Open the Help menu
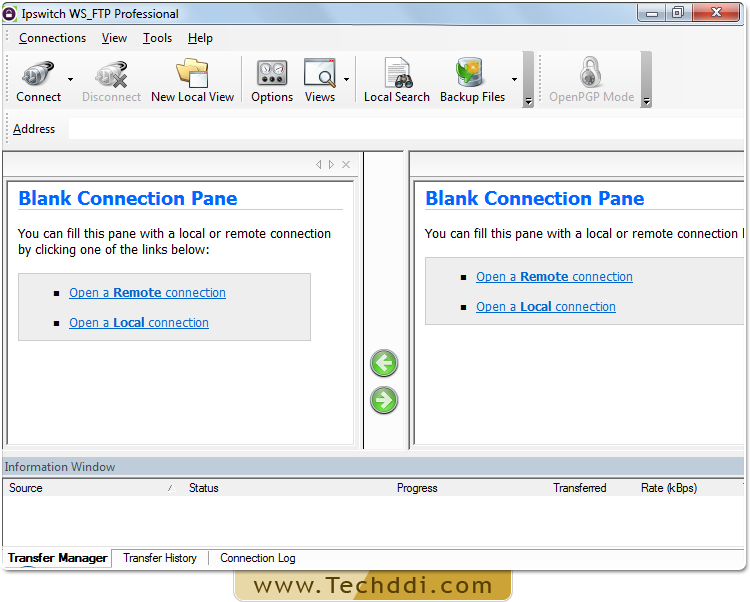This screenshot has height=602, width=750. point(200,38)
